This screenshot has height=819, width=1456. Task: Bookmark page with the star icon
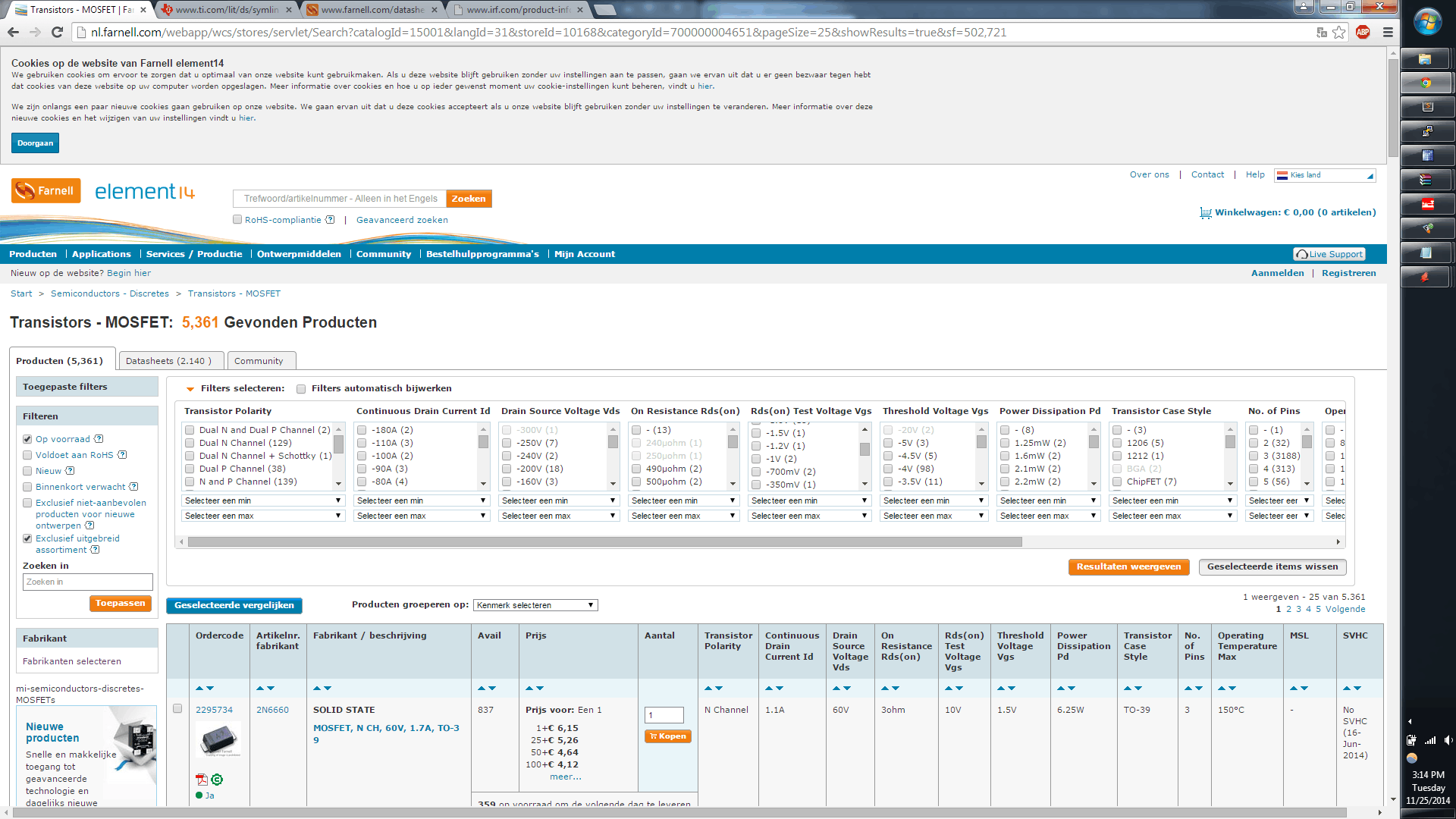pos(1339,33)
